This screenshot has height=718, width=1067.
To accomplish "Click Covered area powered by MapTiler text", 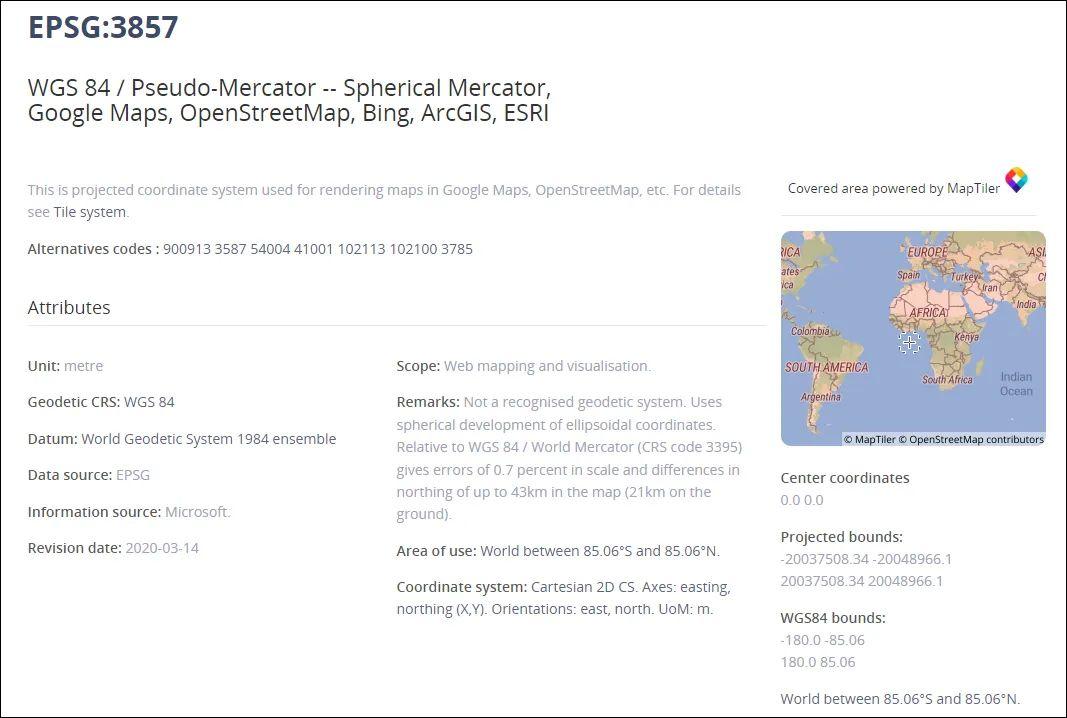I will coord(893,189).
